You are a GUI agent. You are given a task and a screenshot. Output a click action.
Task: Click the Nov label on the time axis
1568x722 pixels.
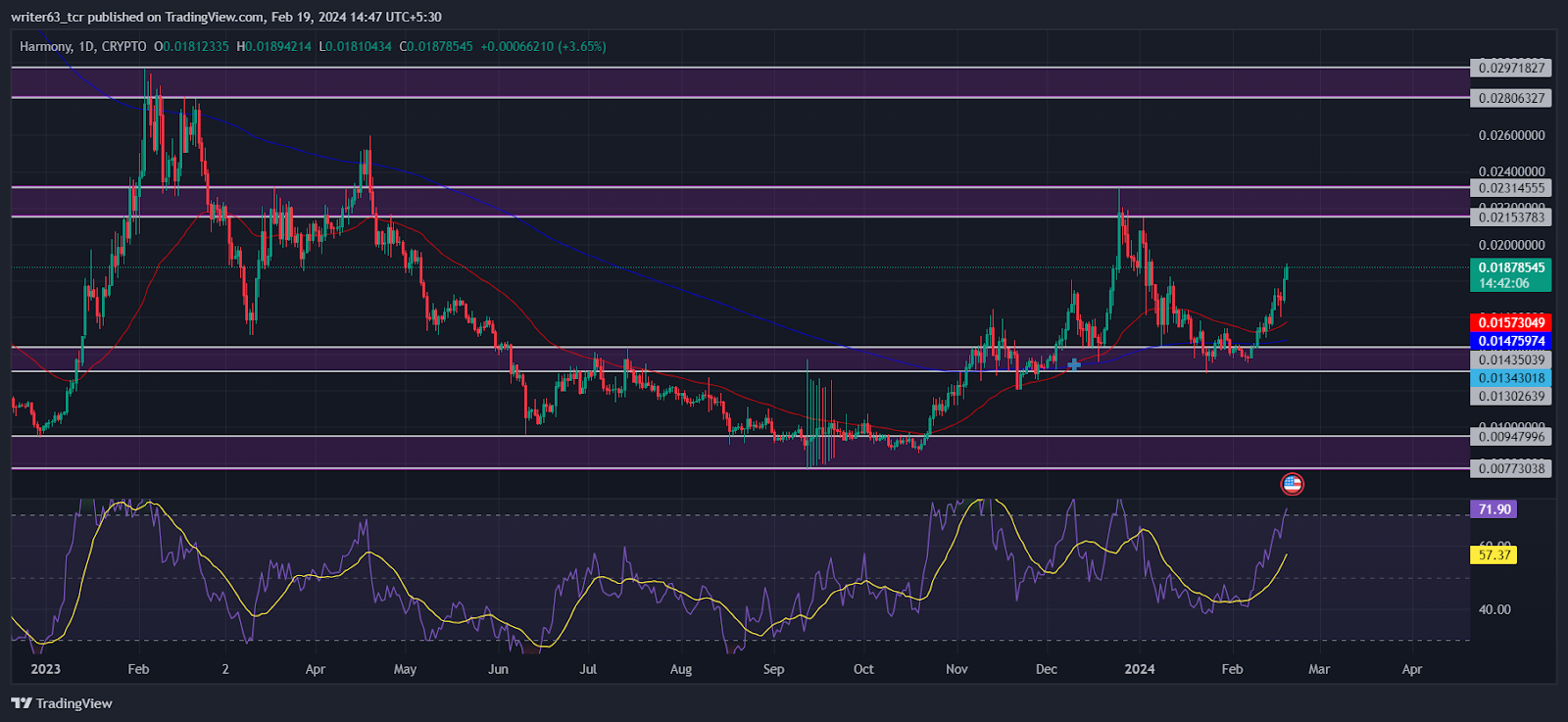(x=956, y=669)
